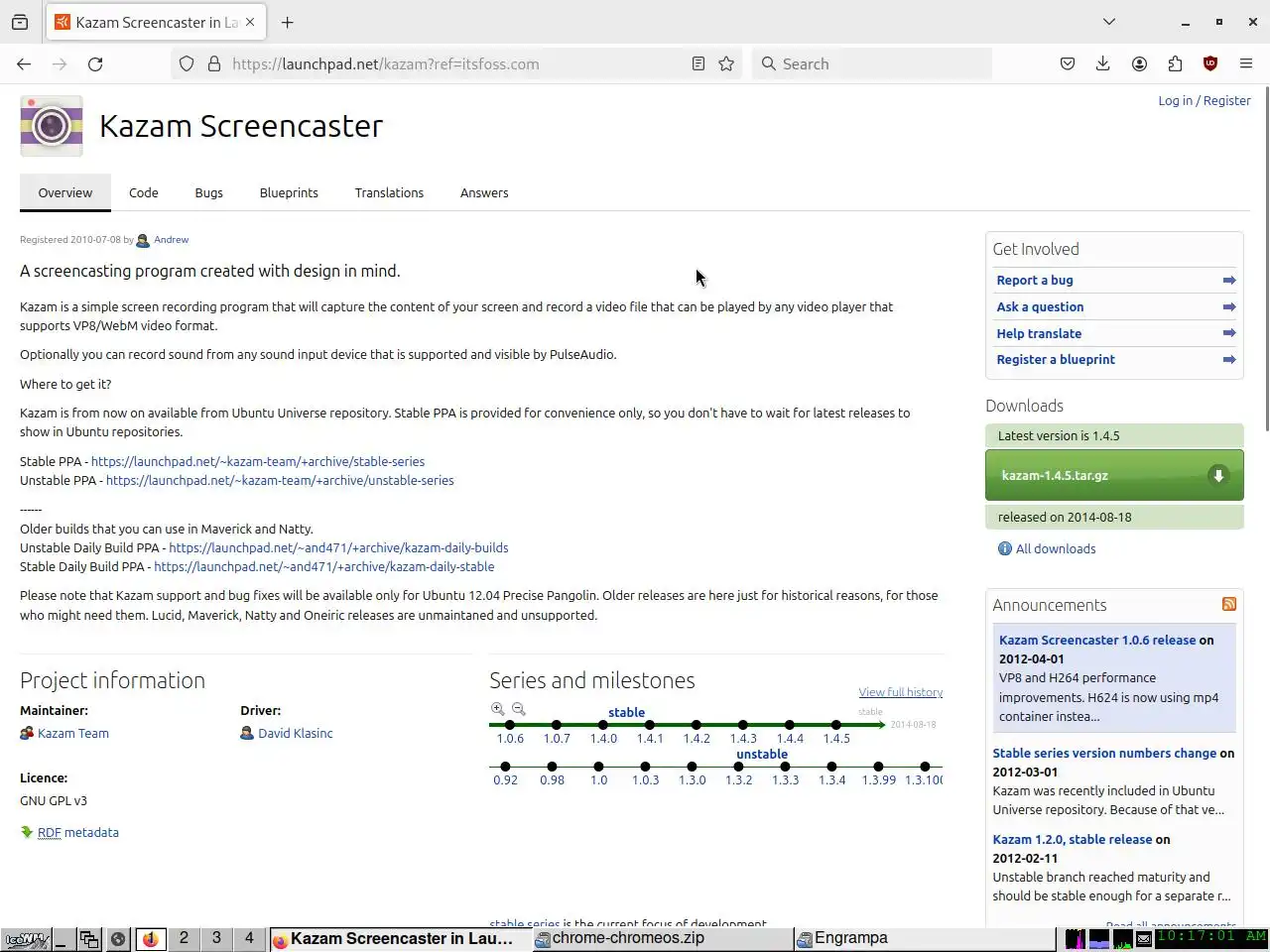
Task: Click the site security padlock icon
Action: pyautogui.click(x=213, y=63)
